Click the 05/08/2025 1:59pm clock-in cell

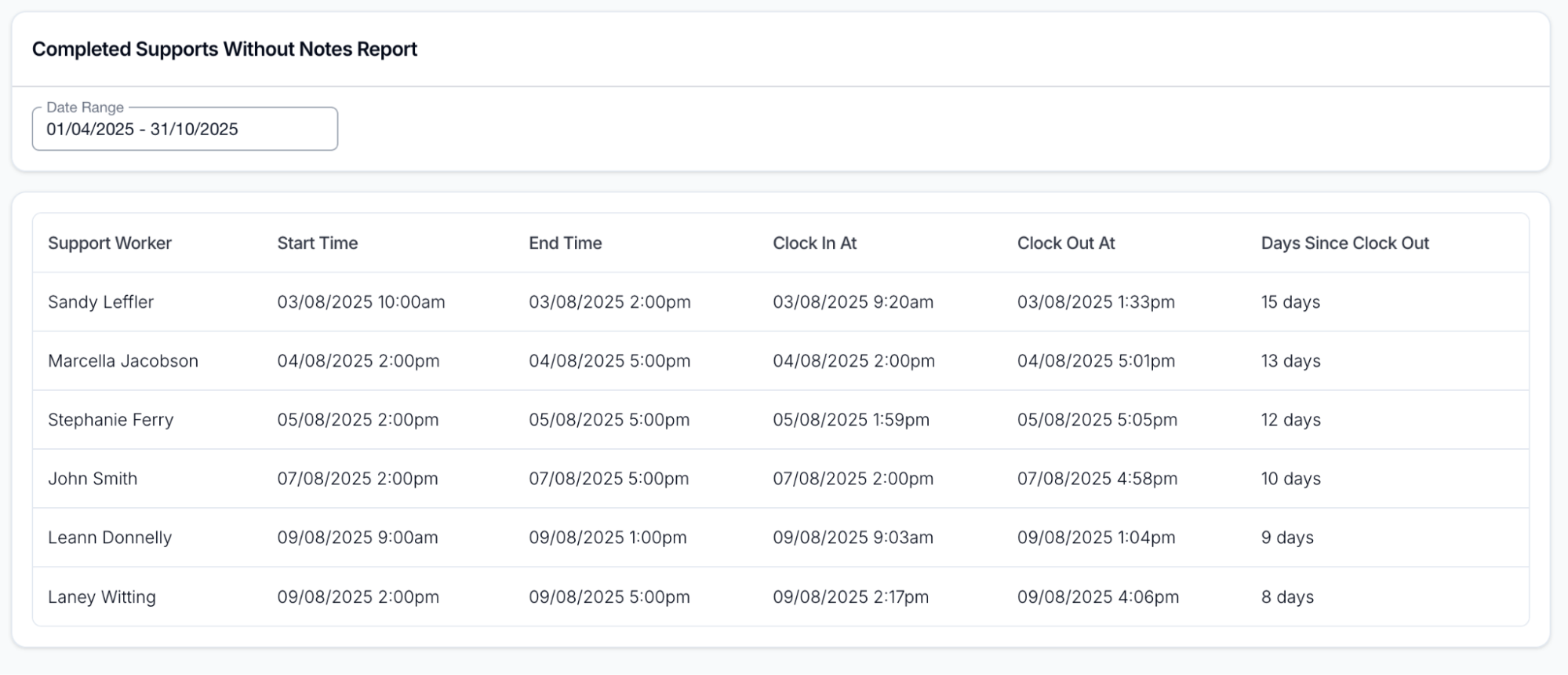point(850,420)
